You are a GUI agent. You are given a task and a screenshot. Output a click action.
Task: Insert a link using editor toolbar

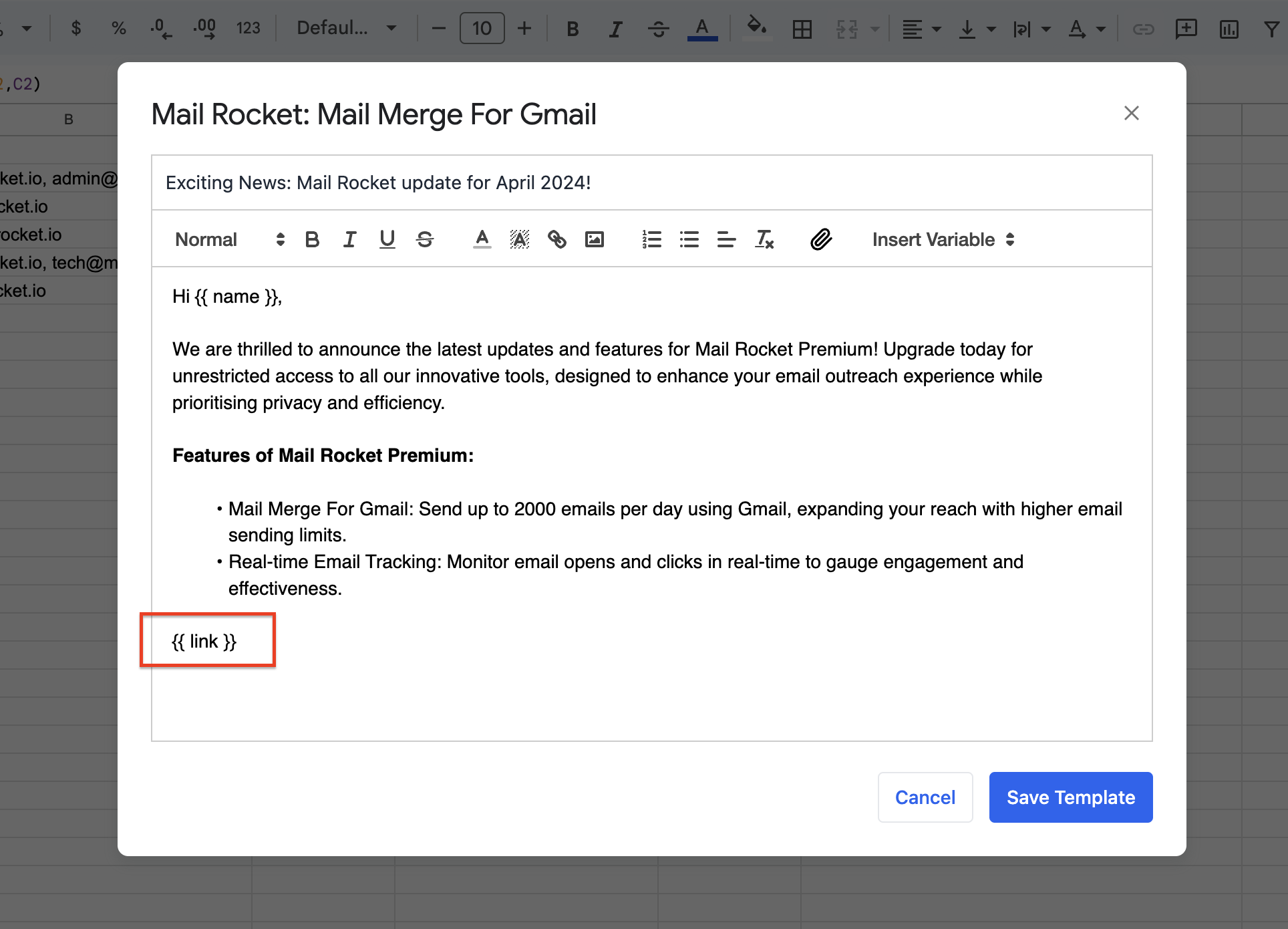(x=556, y=239)
